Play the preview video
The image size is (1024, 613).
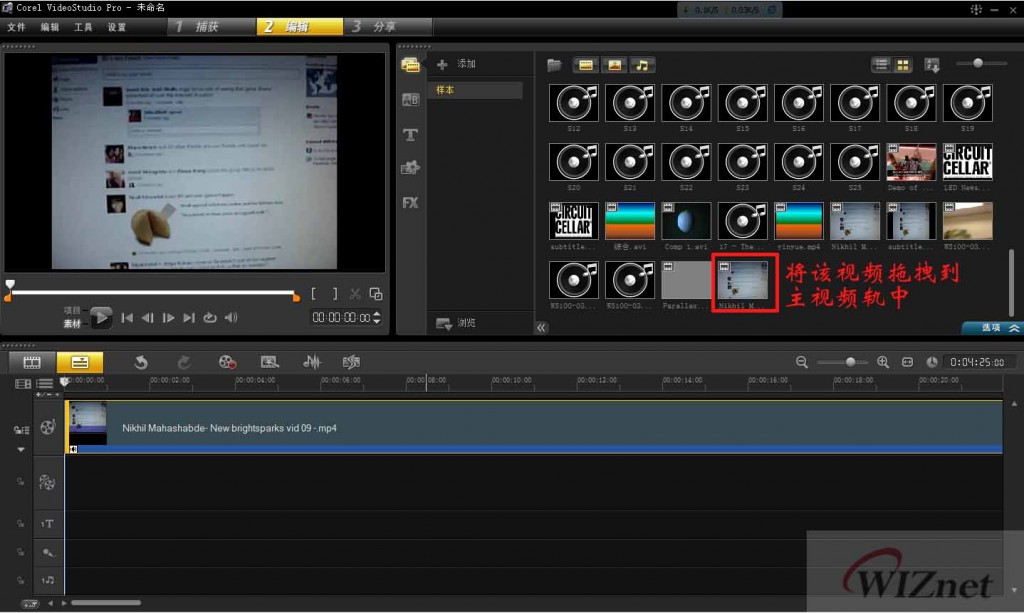pyautogui.click(x=101, y=318)
